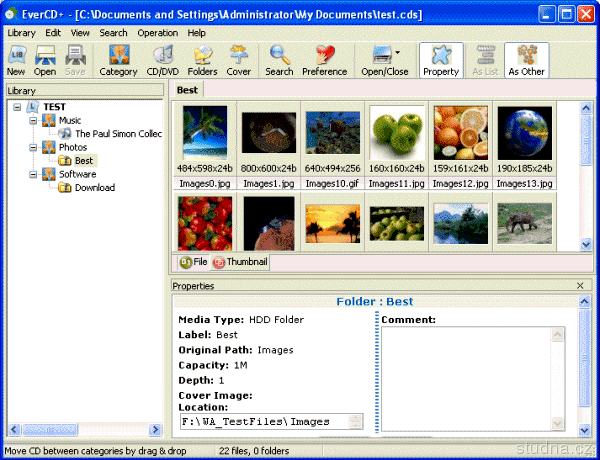Image resolution: width=600 pixels, height=460 pixels.
Task: Click the thumbnail pane vertical scrollbar thumb
Action: coord(586,140)
